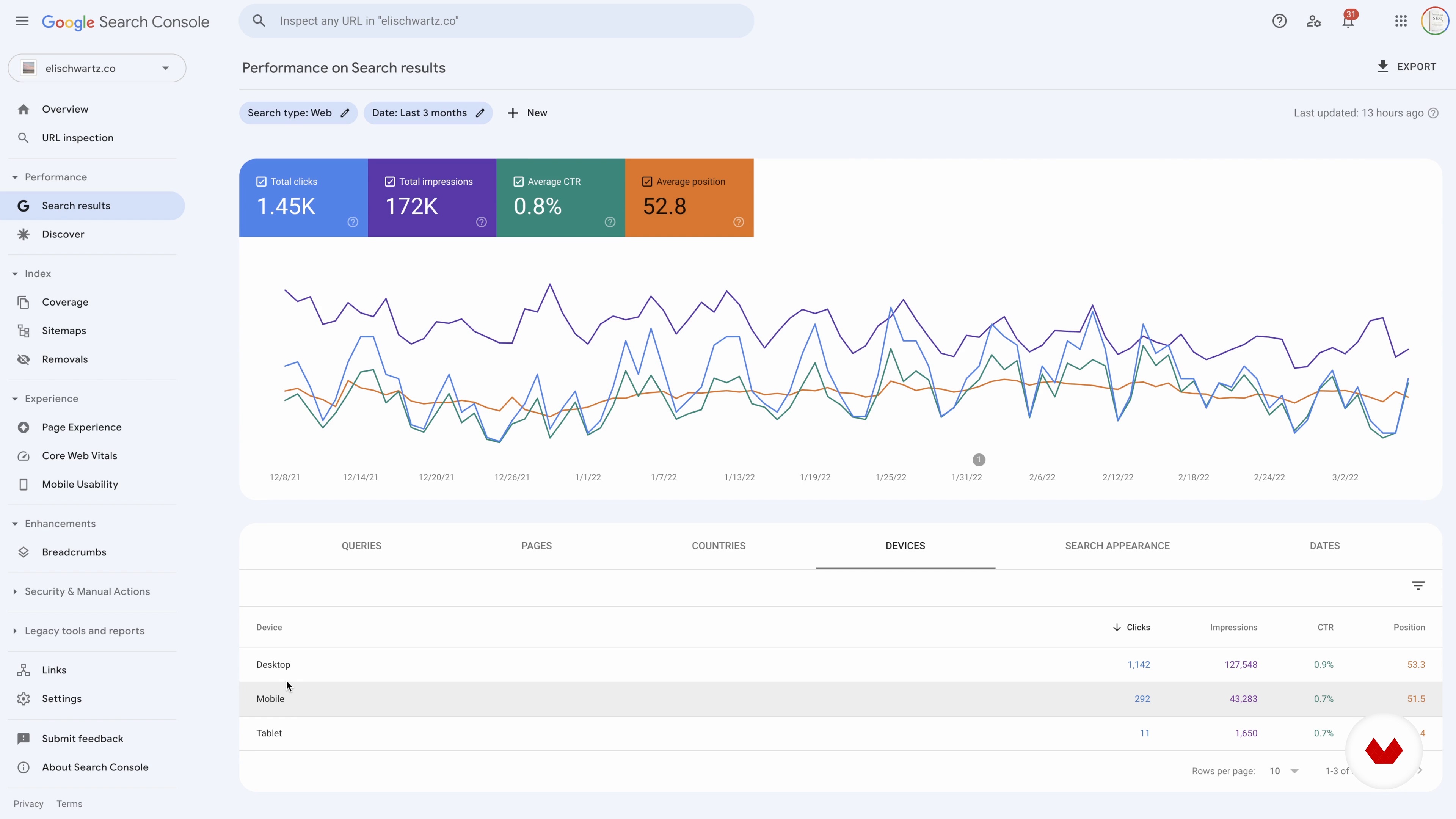Click the Last updated help icon

coord(1433,113)
